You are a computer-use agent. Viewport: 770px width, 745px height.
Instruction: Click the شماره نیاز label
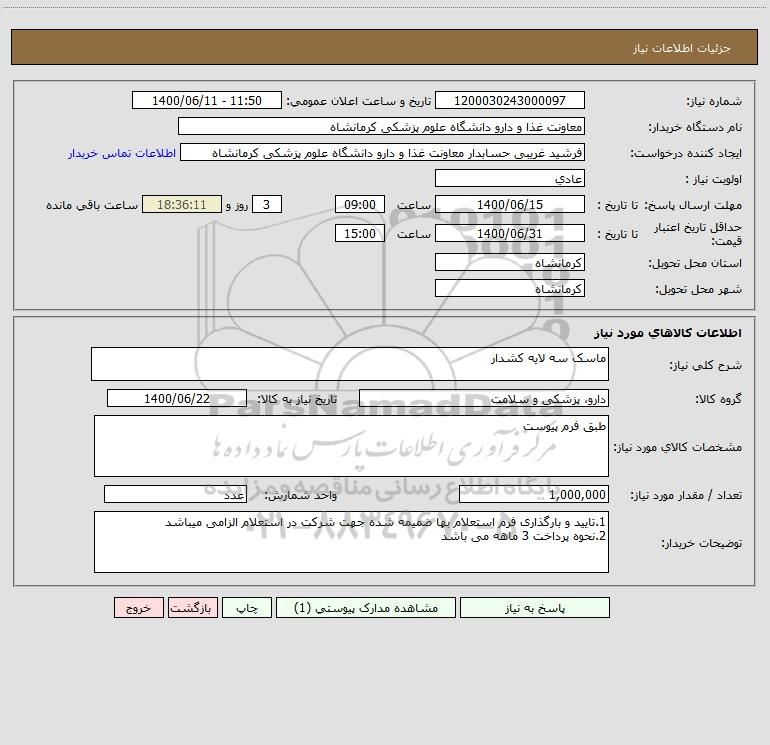coord(714,101)
